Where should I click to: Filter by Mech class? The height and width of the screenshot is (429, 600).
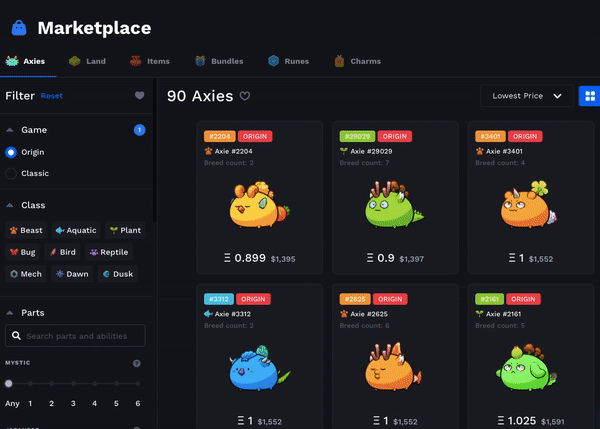coord(26,274)
